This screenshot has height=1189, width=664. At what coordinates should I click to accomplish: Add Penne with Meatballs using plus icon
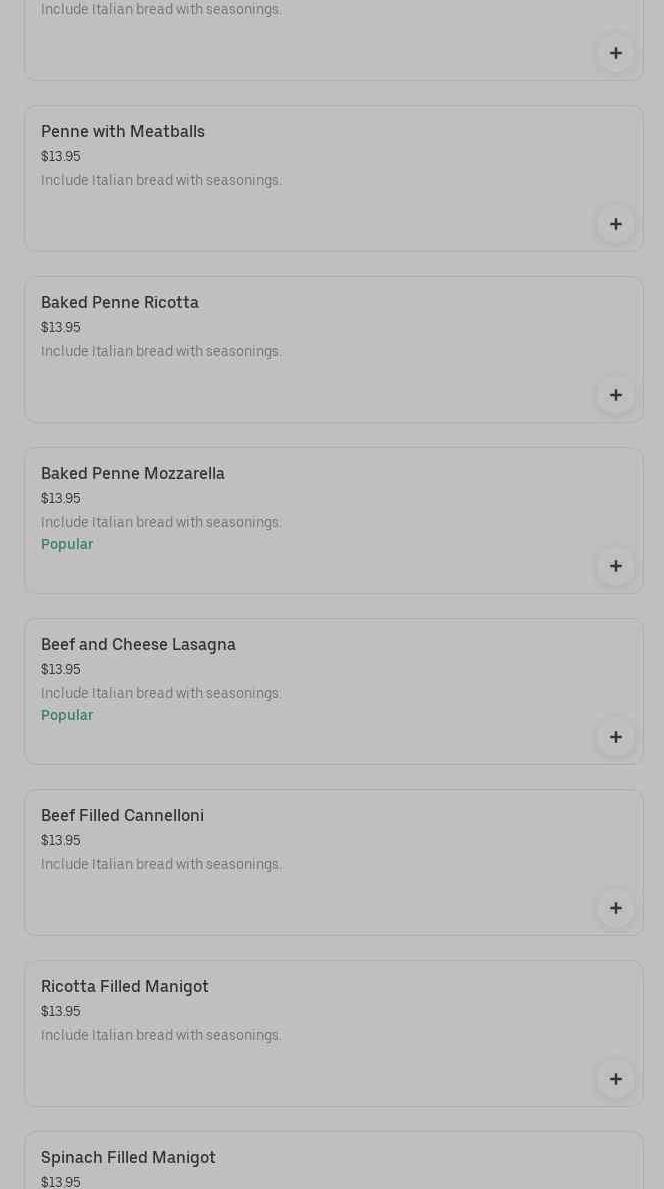[x=615, y=224]
